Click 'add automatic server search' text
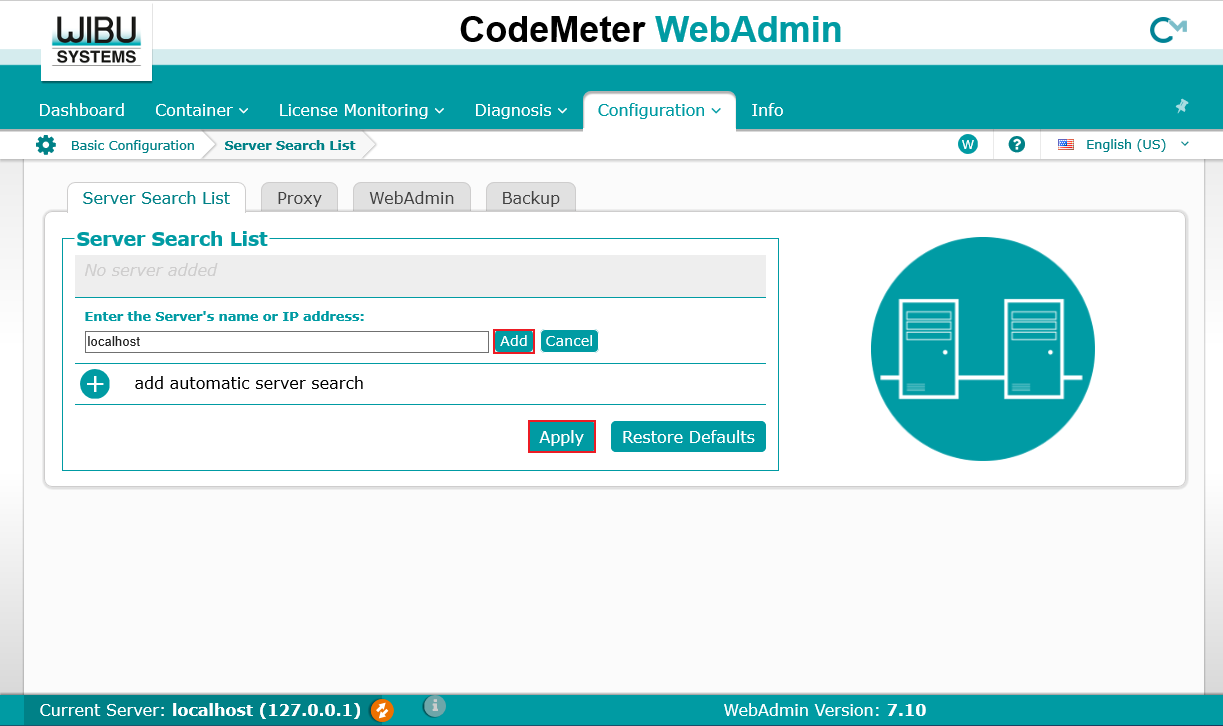 click(249, 383)
